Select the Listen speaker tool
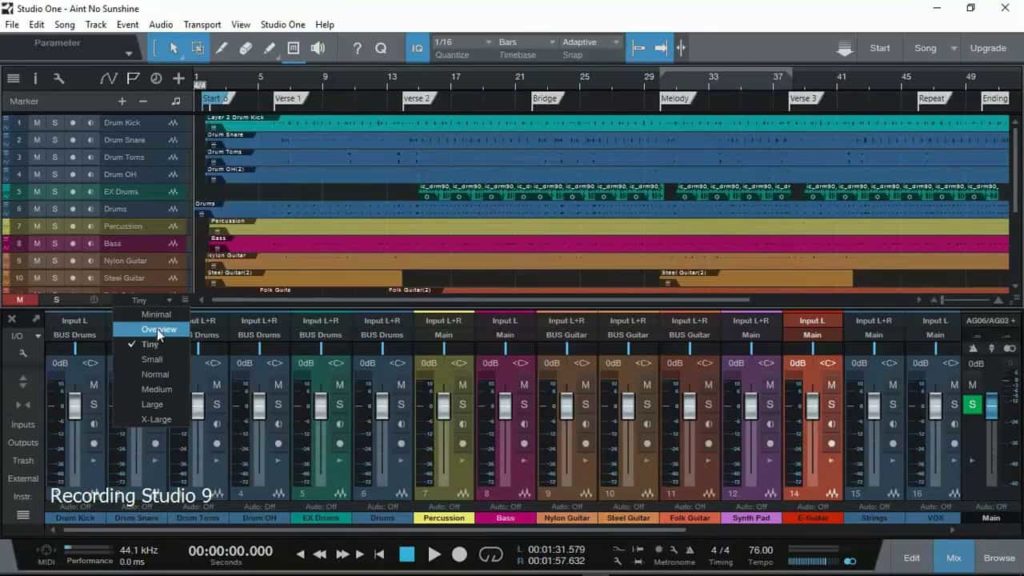The height and width of the screenshot is (576, 1024). pos(318,48)
